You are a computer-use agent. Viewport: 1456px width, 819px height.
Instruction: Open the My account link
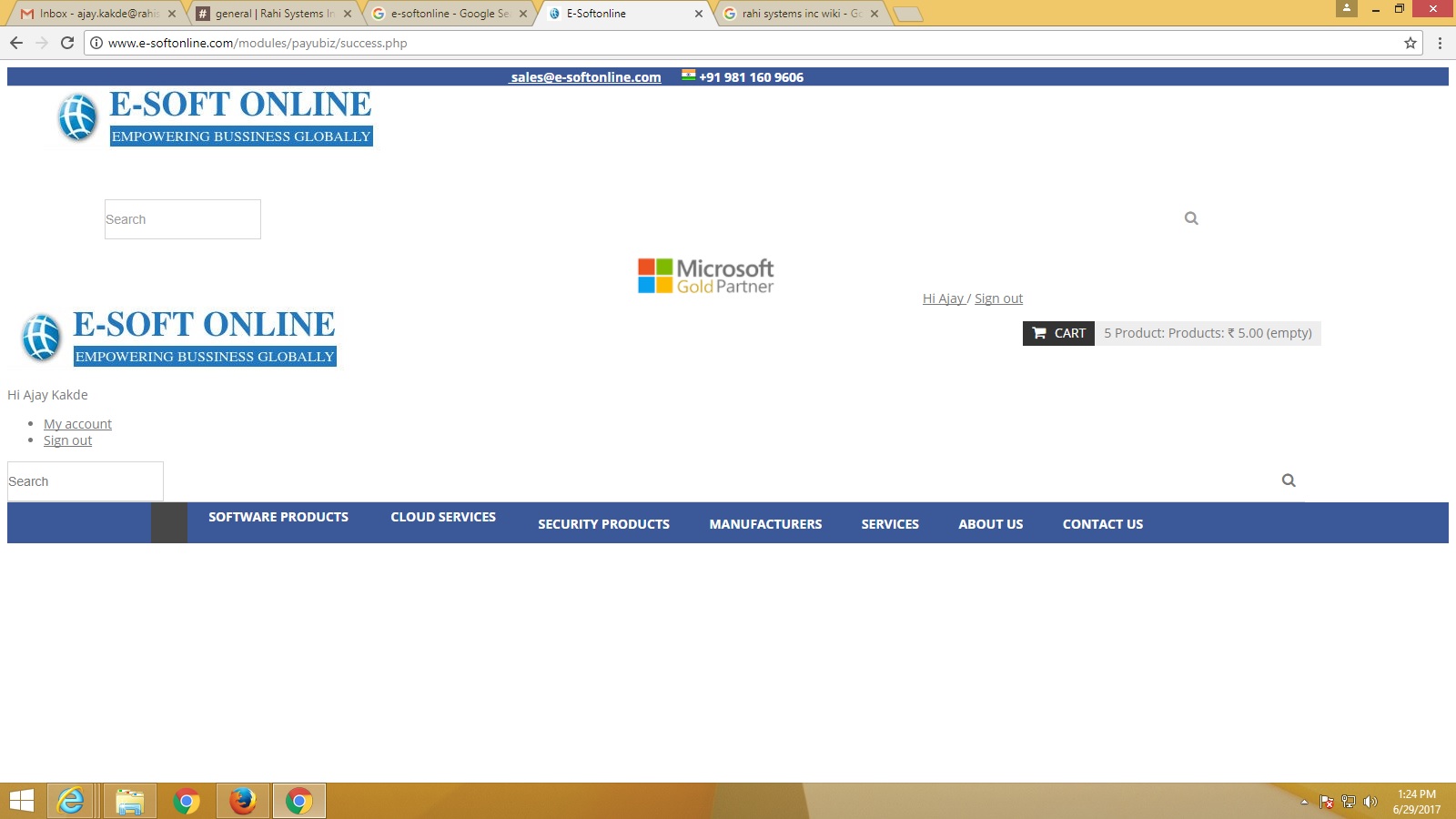(77, 424)
